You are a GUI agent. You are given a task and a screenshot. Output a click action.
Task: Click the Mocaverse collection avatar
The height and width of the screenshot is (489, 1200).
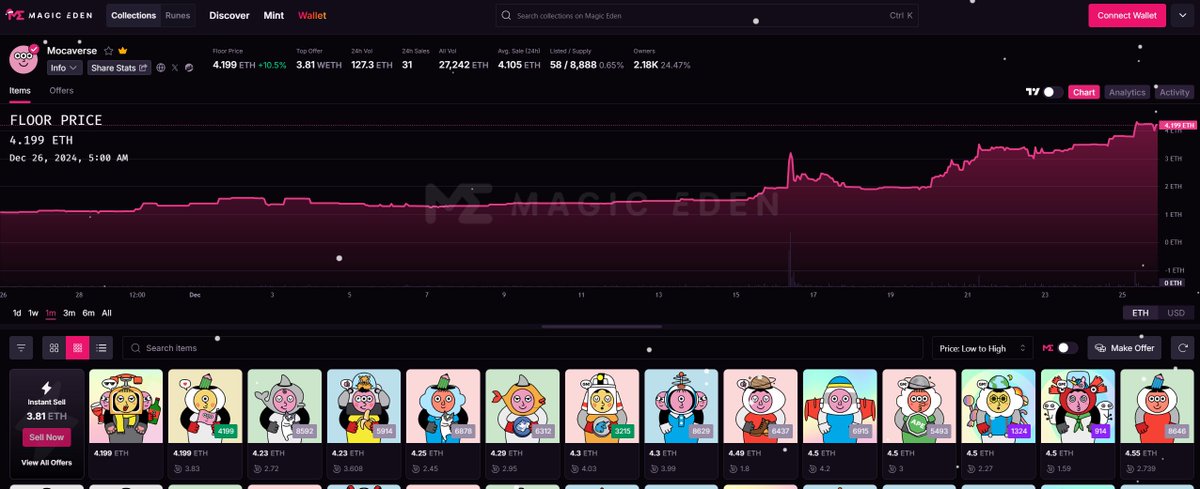point(24,59)
